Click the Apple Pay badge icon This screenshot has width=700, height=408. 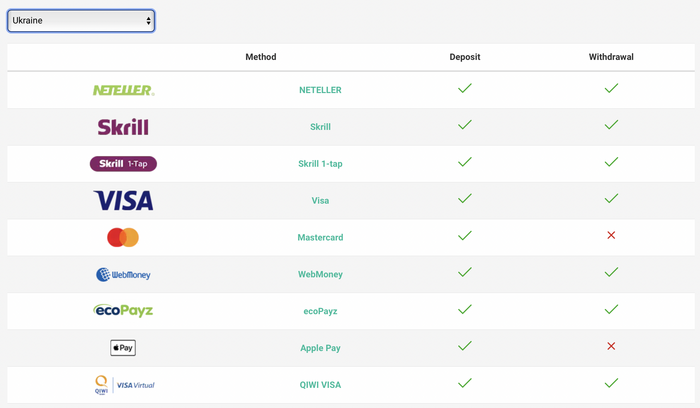pos(123,348)
